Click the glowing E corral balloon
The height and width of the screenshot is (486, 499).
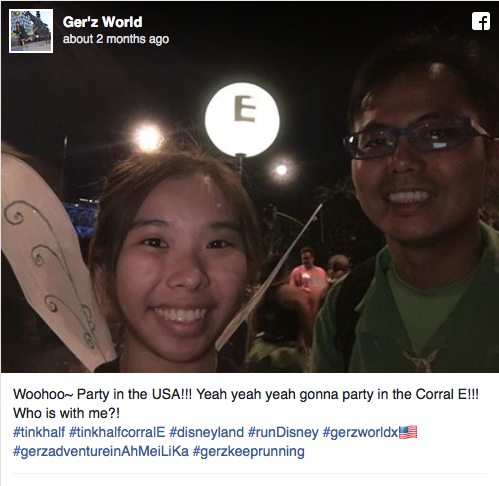coord(242,119)
